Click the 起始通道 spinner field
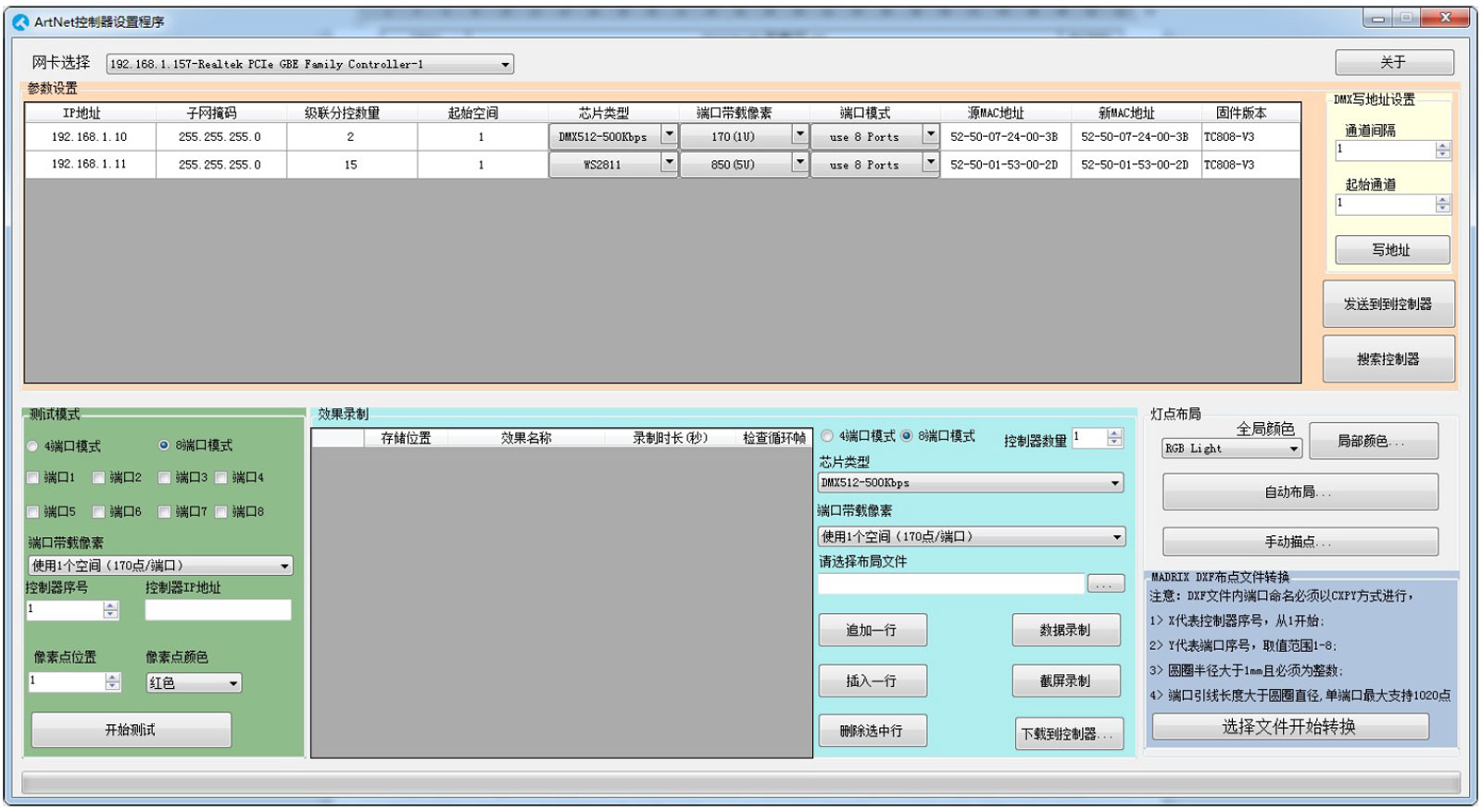 pyautogui.click(x=1392, y=204)
